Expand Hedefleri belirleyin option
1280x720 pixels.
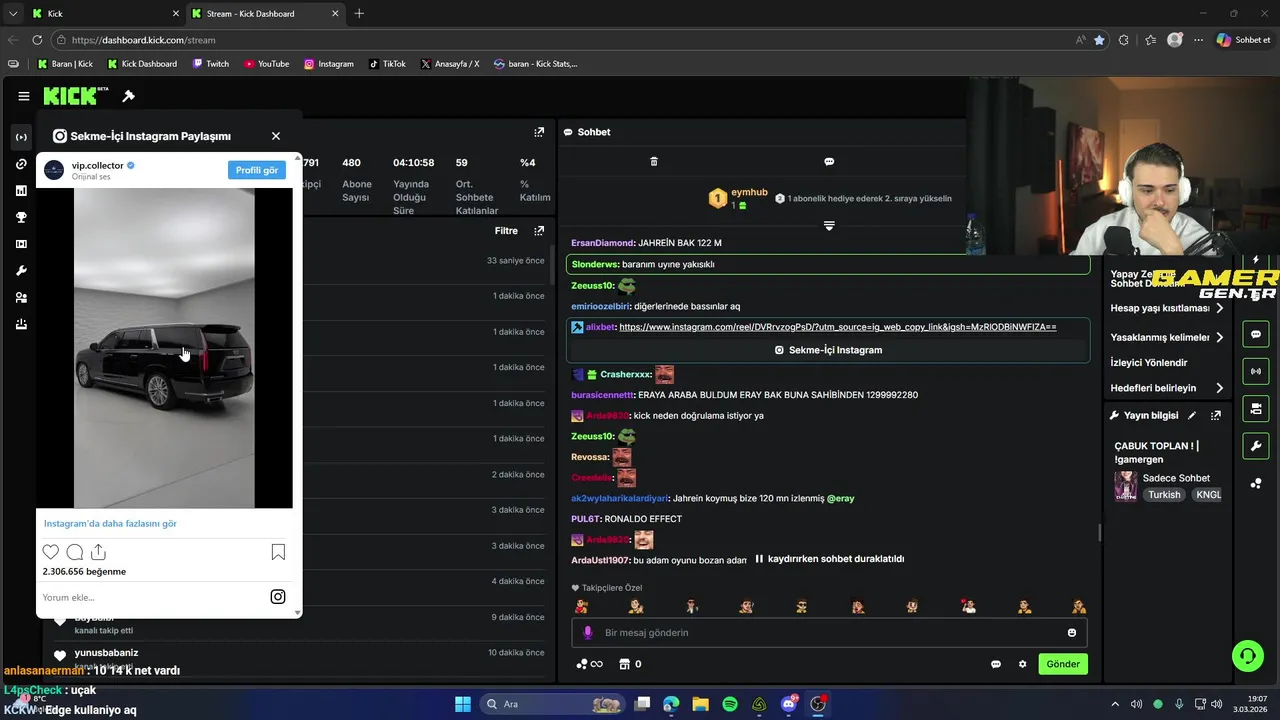click(1167, 388)
